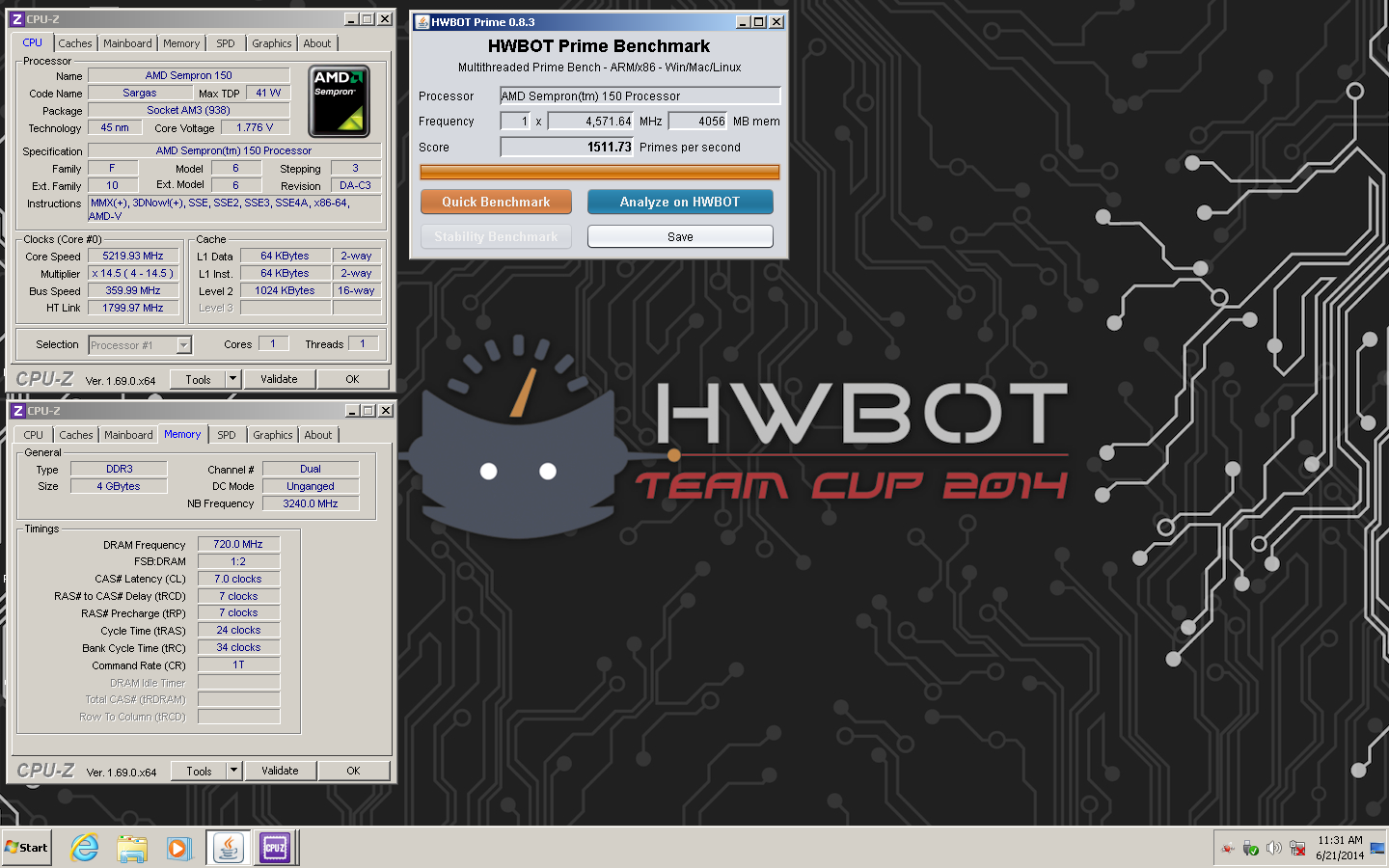Click the orange benchmark progress bar
Screen dimensions: 1389x868
pos(599,173)
